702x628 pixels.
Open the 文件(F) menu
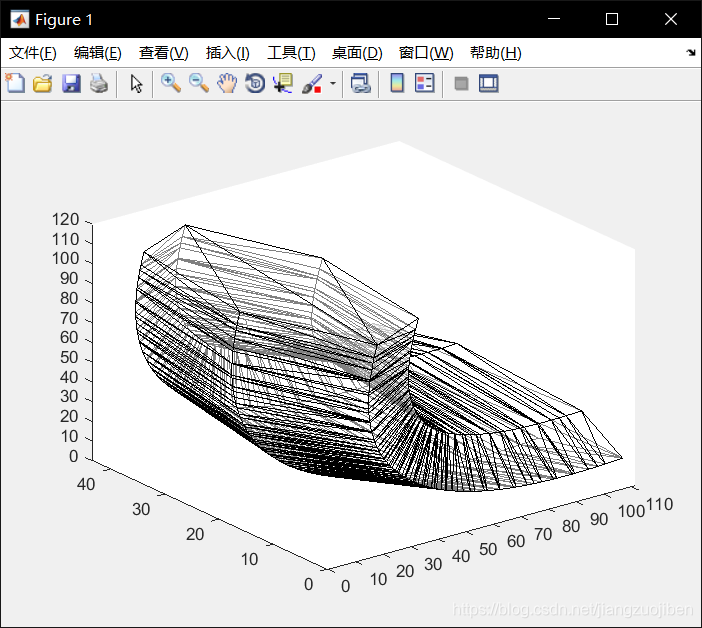33,53
